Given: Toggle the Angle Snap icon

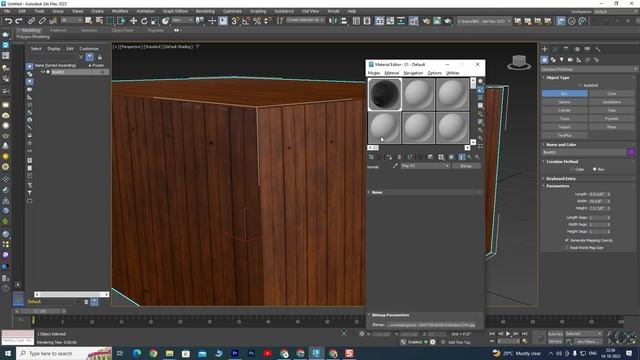Looking at the screenshot, I should (x=246, y=21).
